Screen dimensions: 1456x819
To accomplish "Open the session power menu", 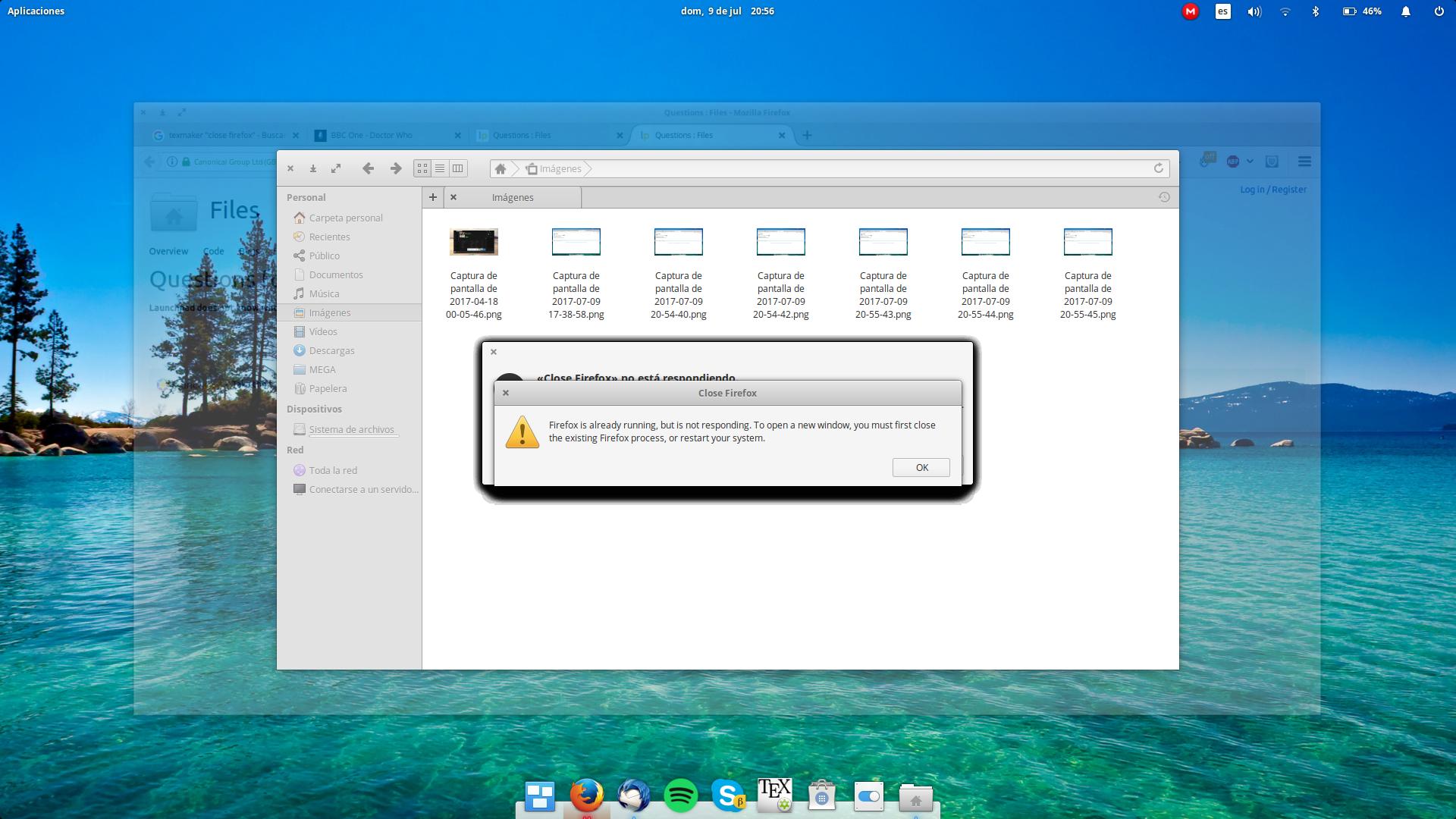I will [x=1439, y=11].
